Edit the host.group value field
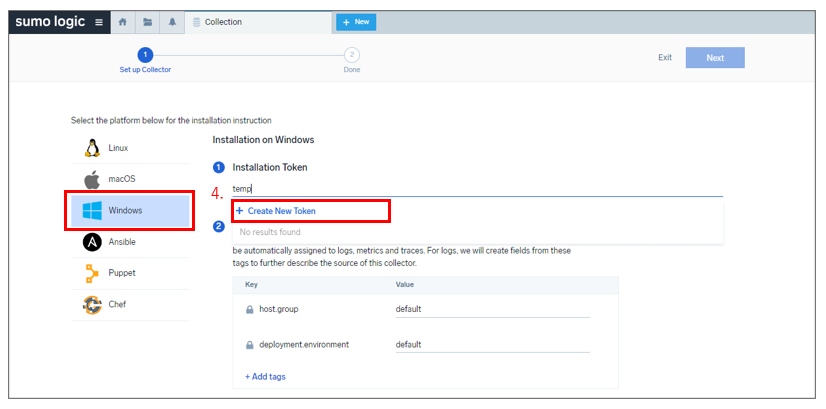The height and width of the screenshot is (409, 826). tap(493, 309)
